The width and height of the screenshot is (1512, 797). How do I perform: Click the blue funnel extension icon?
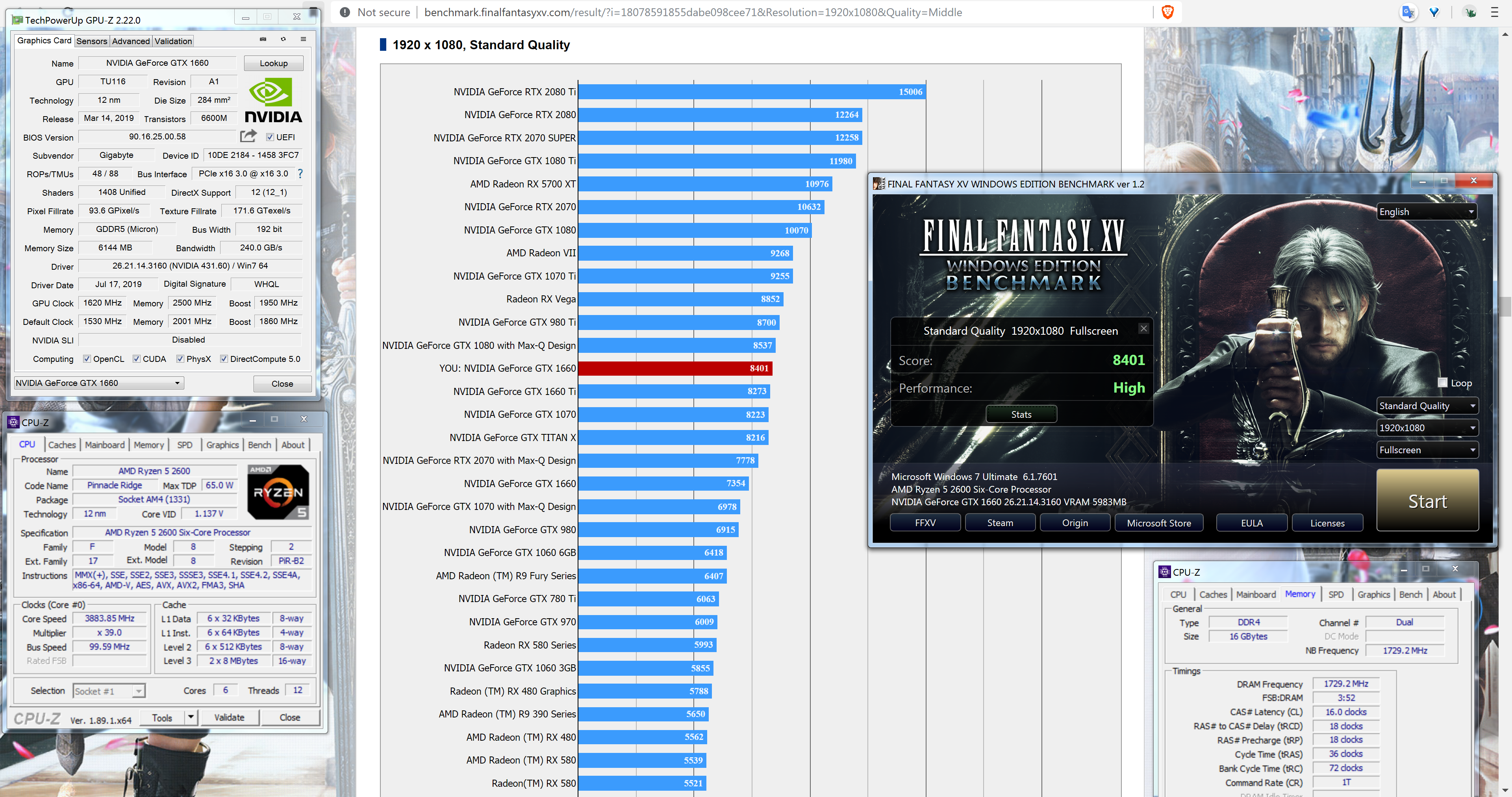1434,12
